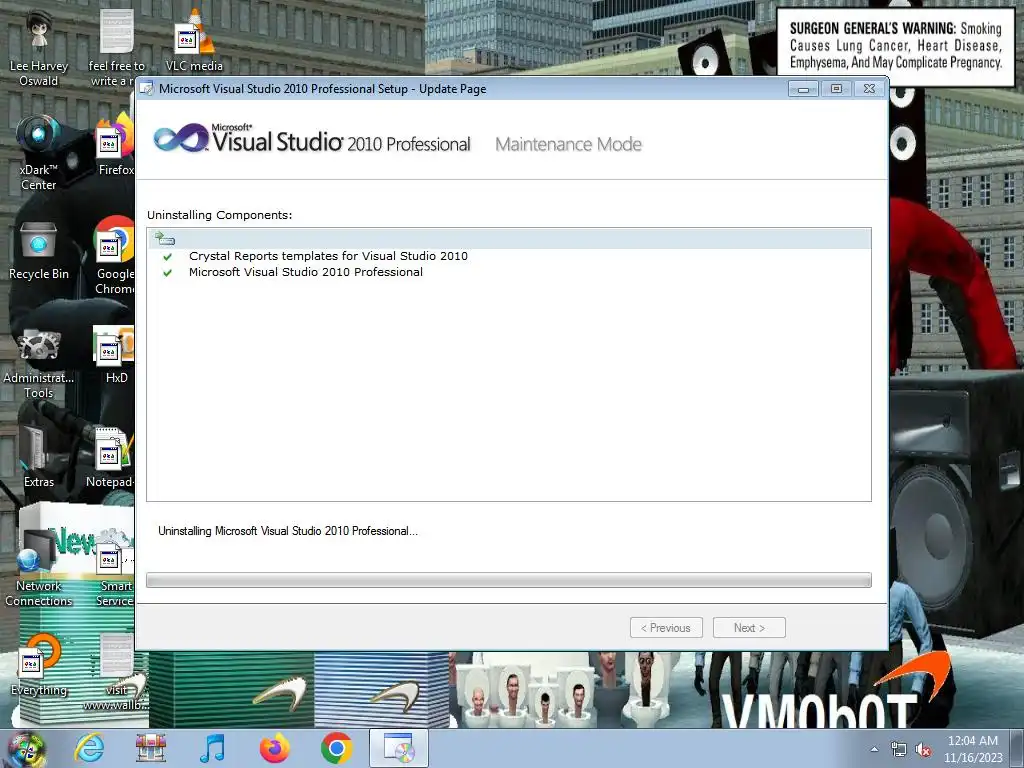
Task: Show hidden tray icons arrow
Action: click(874, 750)
